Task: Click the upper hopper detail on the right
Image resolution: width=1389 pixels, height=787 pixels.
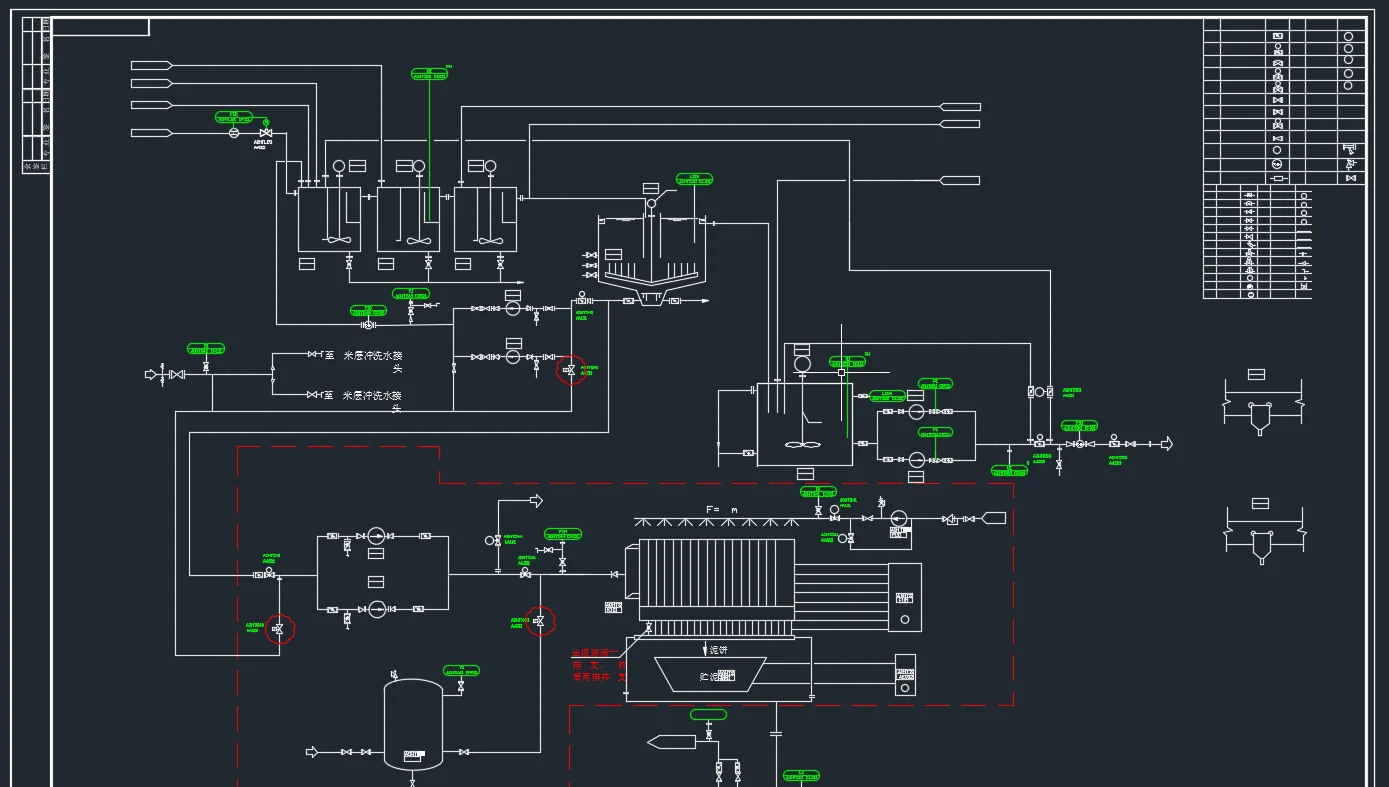Action: pos(1260,400)
